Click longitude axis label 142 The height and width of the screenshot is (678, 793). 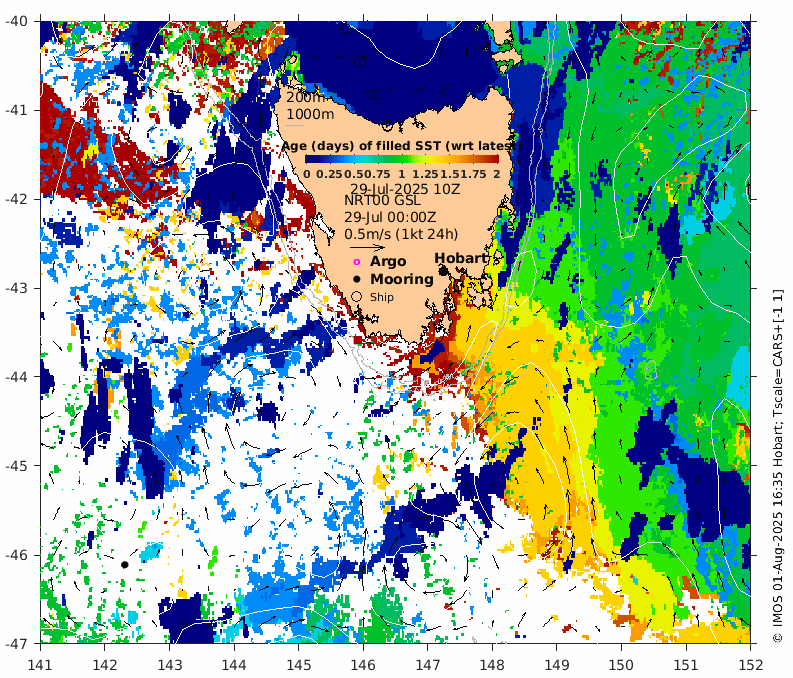click(105, 664)
